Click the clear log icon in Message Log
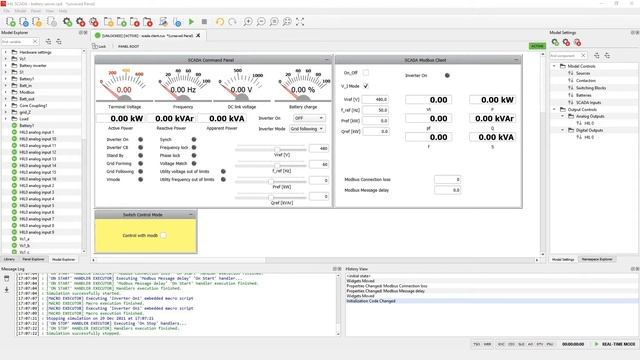The height and width of the screenshot is (360, 640). (7, 279)
